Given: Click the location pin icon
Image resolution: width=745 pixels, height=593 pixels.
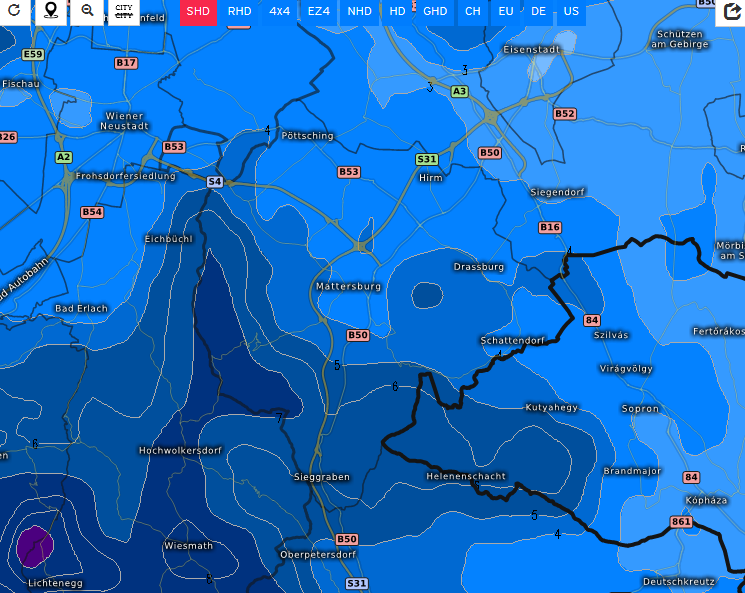Looking at the screenshot, I should (52, 11).
